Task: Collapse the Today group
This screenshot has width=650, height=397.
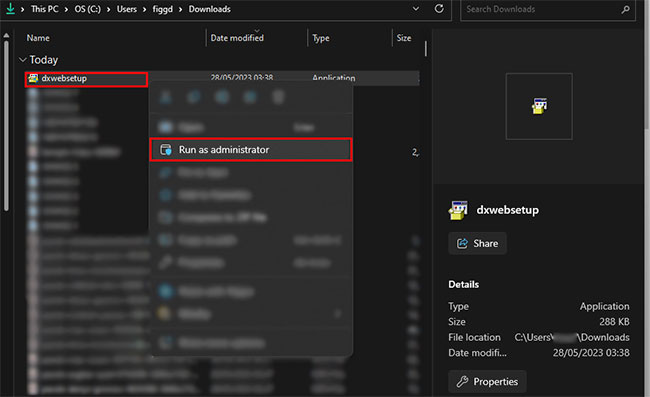Action: pyautogui.click(x=22, y=60)
